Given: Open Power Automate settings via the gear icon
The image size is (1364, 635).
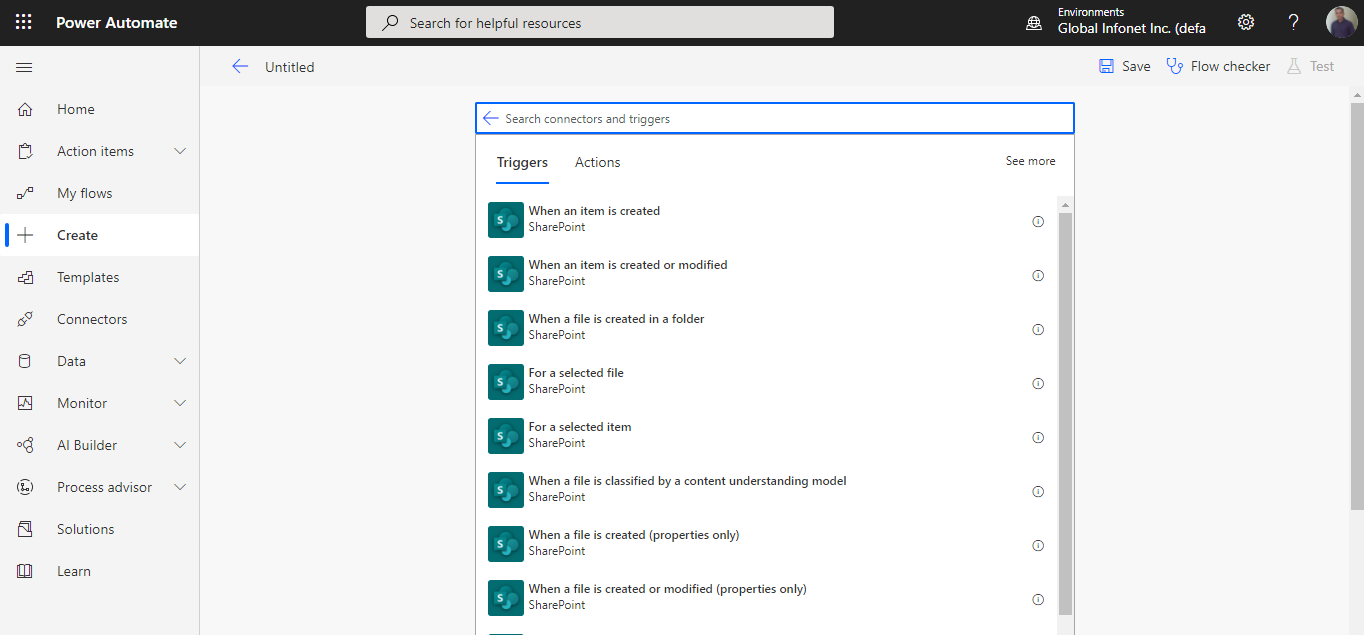Looking at the screenshot, I should point(1245,21).
